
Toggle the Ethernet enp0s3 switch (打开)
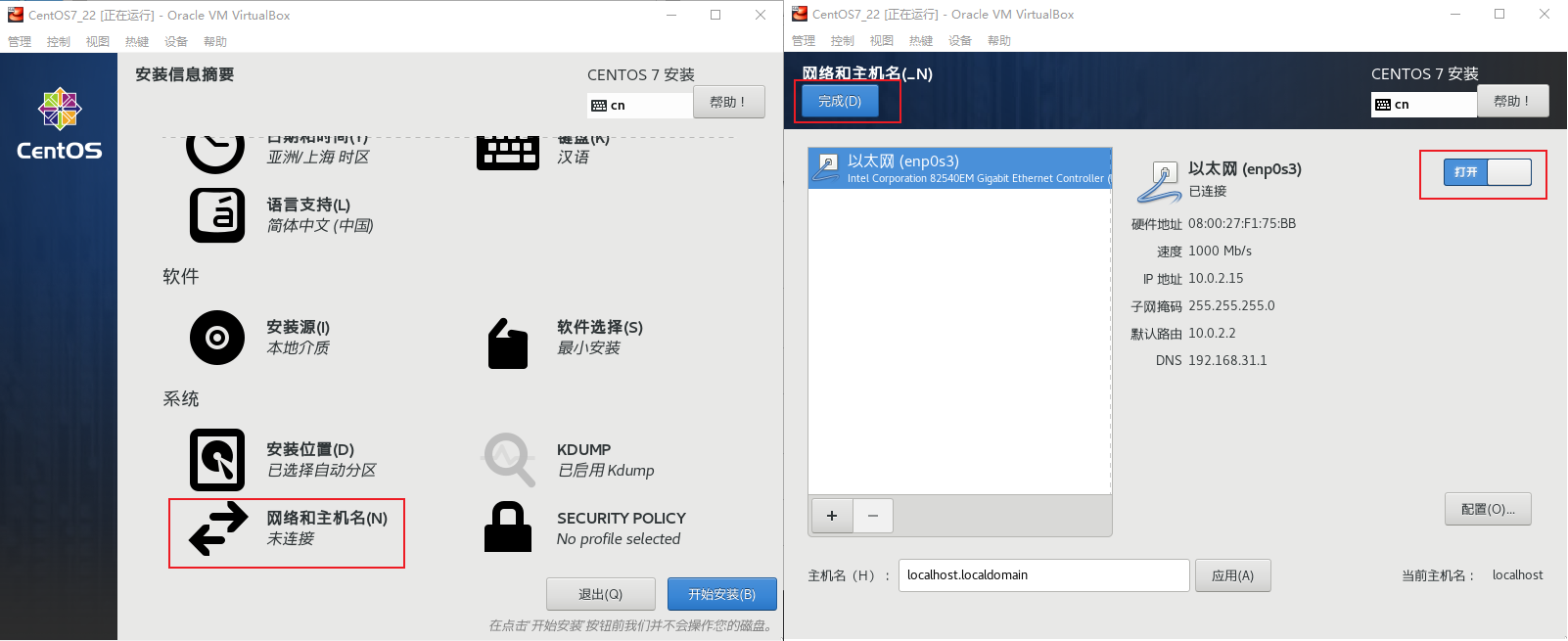click(1487, 172)
